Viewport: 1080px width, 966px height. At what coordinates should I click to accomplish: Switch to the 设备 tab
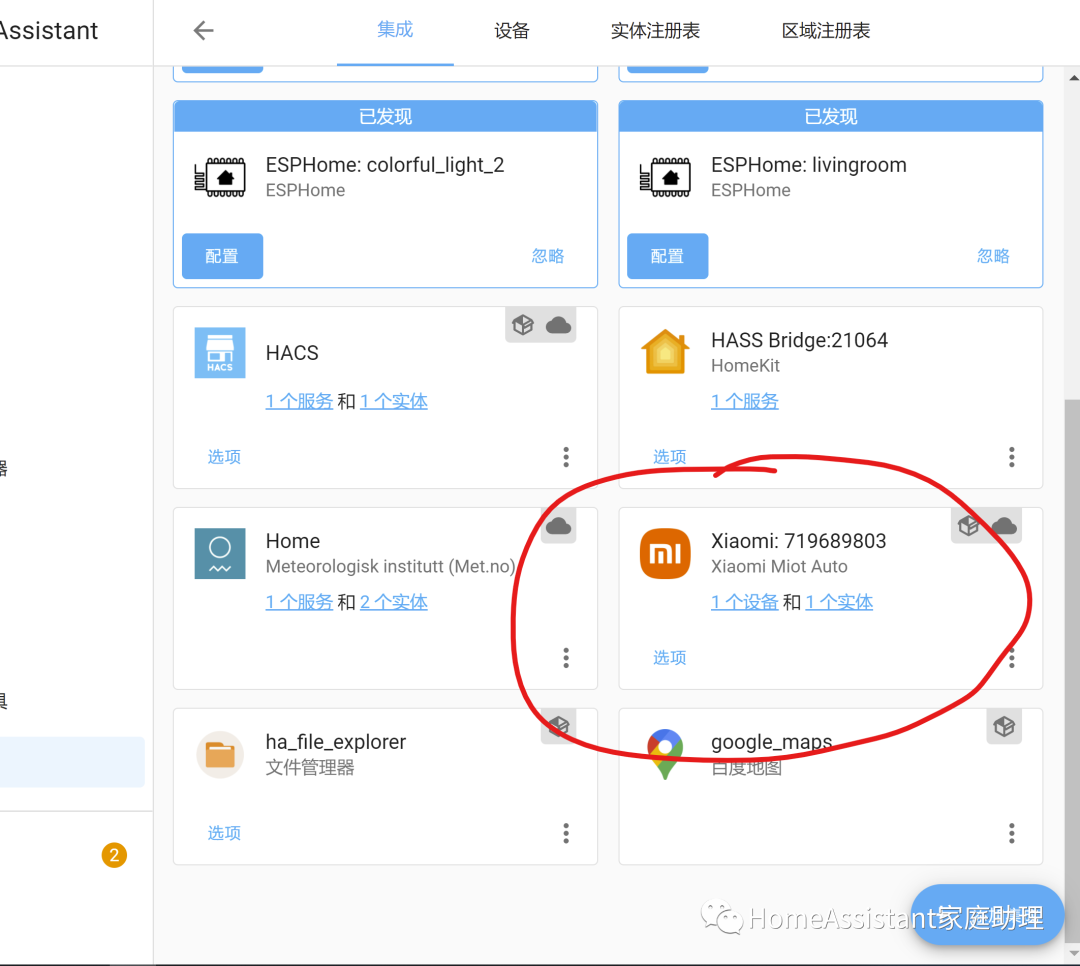pyautogui.click(x=511, y=31)
